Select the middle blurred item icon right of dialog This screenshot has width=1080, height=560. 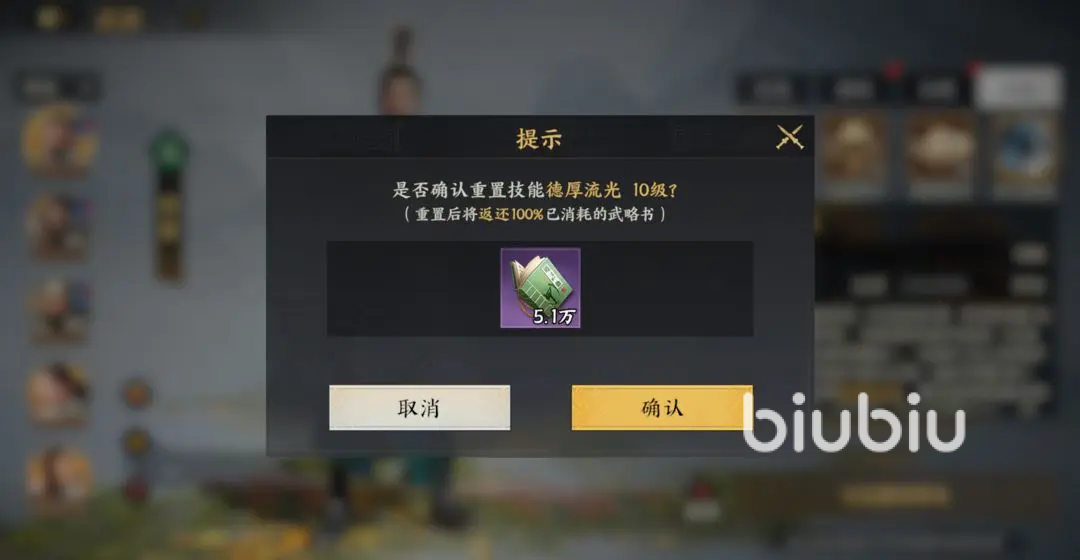[939, 156]
